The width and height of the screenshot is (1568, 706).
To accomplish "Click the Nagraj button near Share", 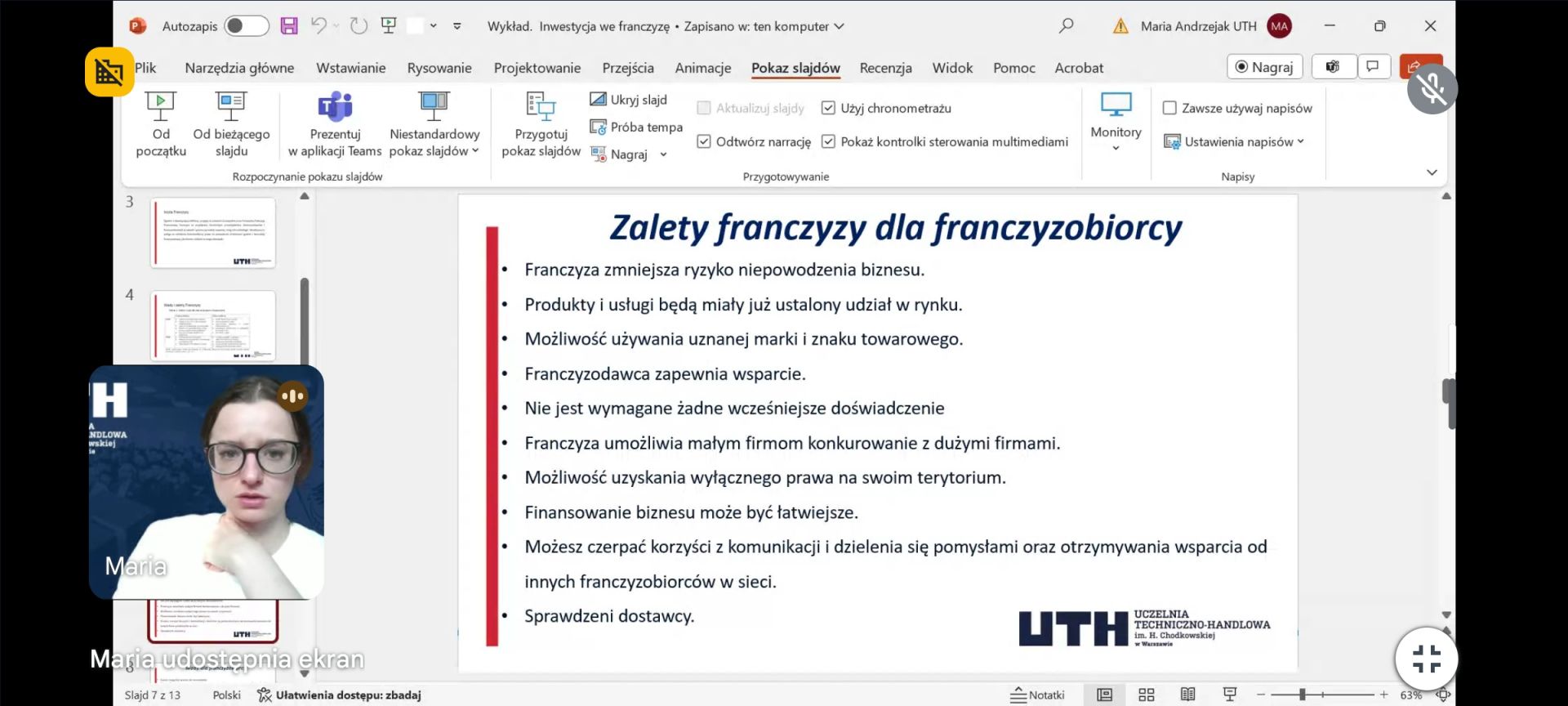I will click(x=1264, y=67).
